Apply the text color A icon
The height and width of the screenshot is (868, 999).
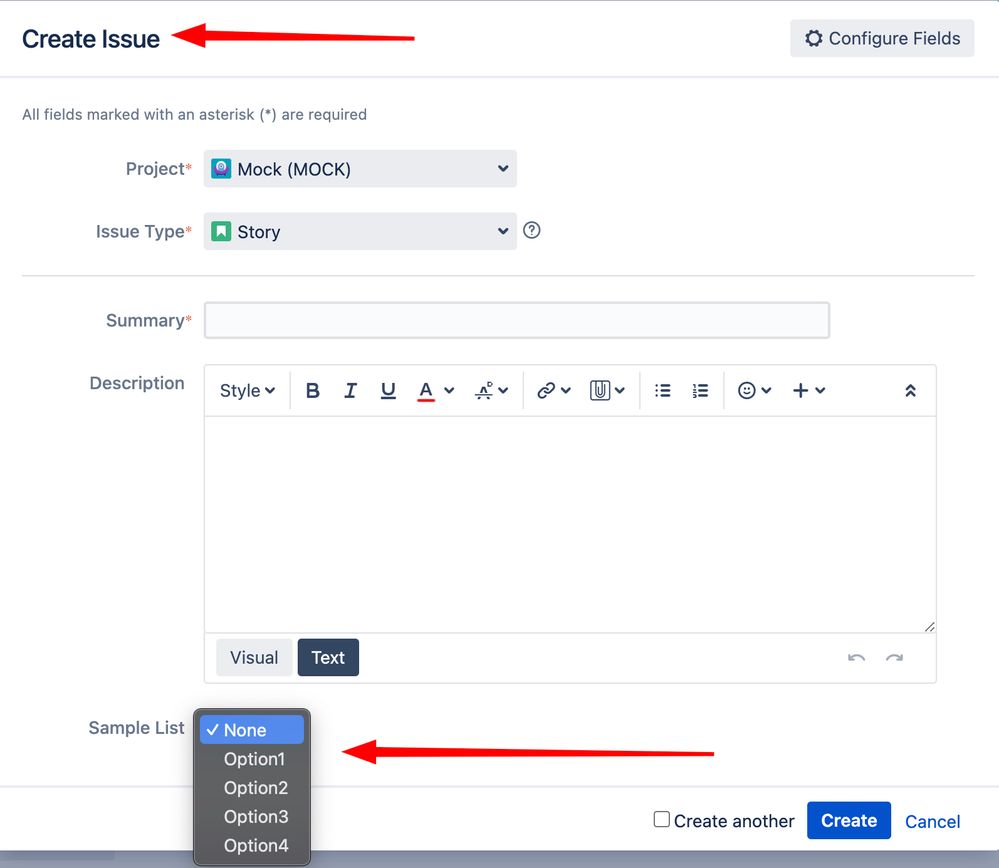click(426, 390)
